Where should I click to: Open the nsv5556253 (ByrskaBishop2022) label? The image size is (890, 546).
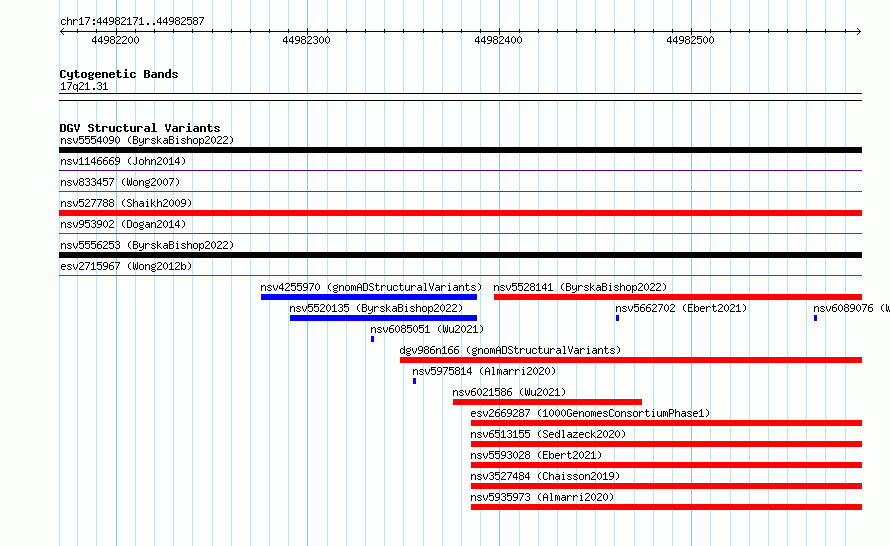click(x=147, y=245)
